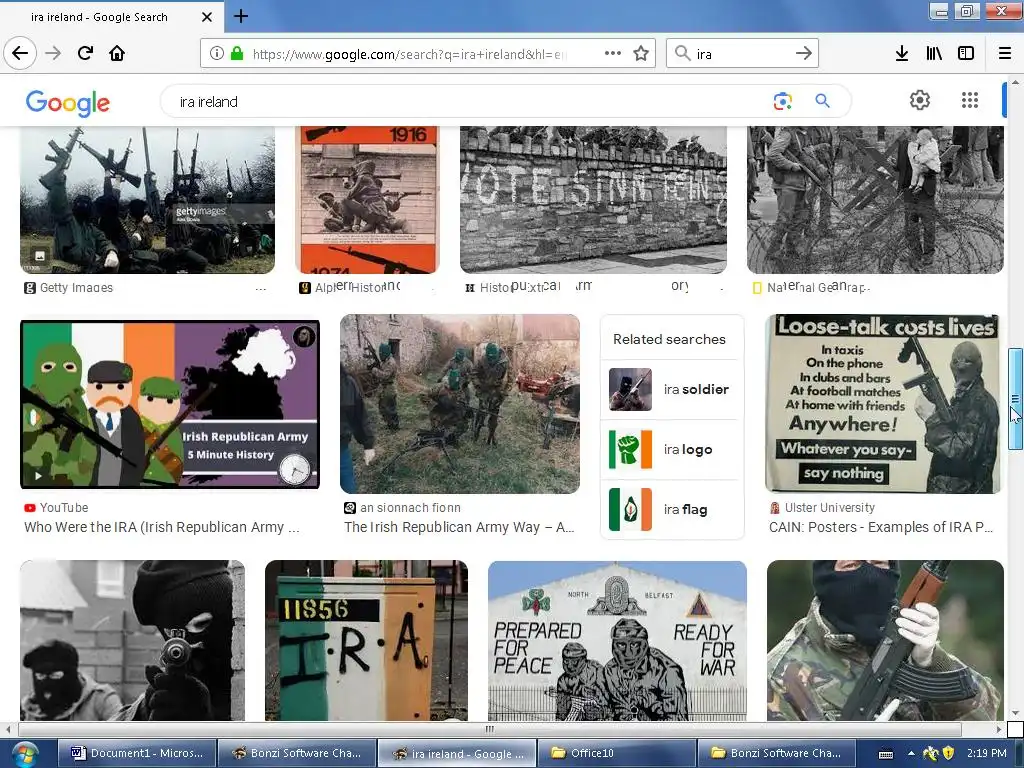
Task: Search by image with Google Lens icon
Action: click(782, 101)
